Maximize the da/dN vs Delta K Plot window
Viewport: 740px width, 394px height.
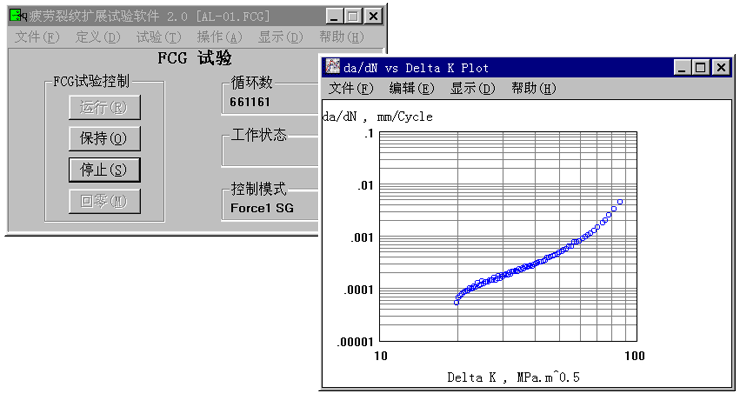[x=701, y=68]
